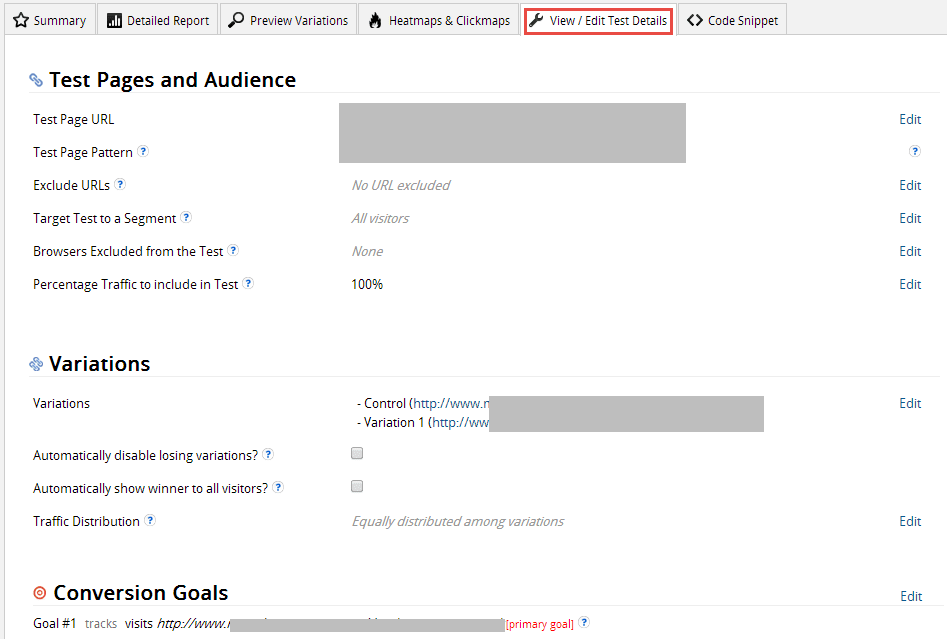Click the Conversion Goals target icon
The image size is (947, 639).
pyautogui.click(x=40, y=592)
